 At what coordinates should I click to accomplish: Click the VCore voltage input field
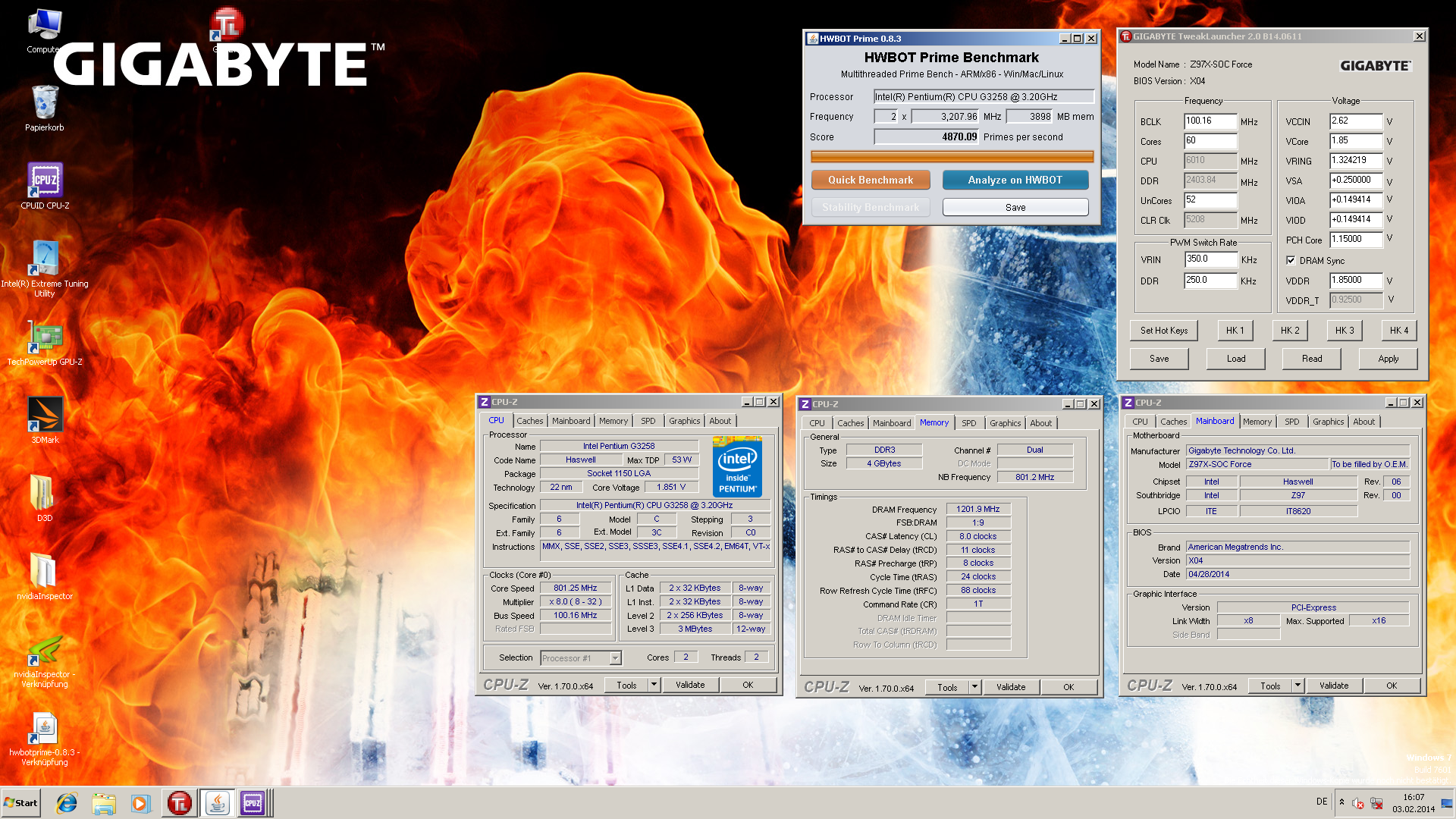(x=1355, y=141)
